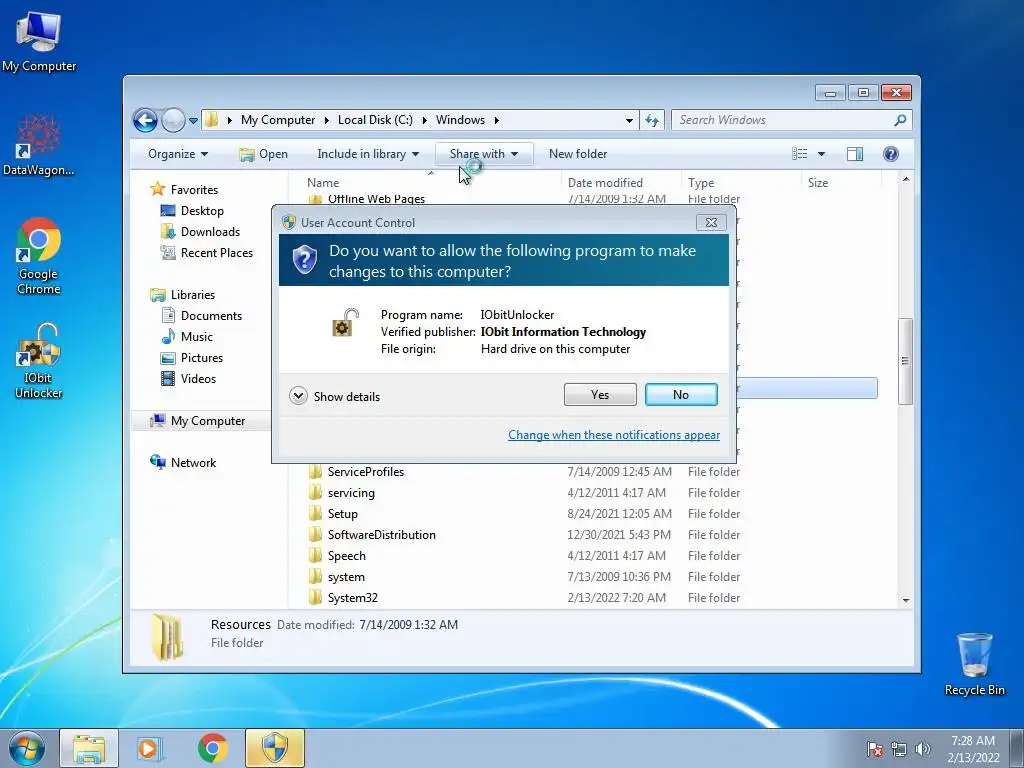Click the scrollbar down arrow in file list
The width and height of the screenshot is (1024, 768).
pos(905,600)
